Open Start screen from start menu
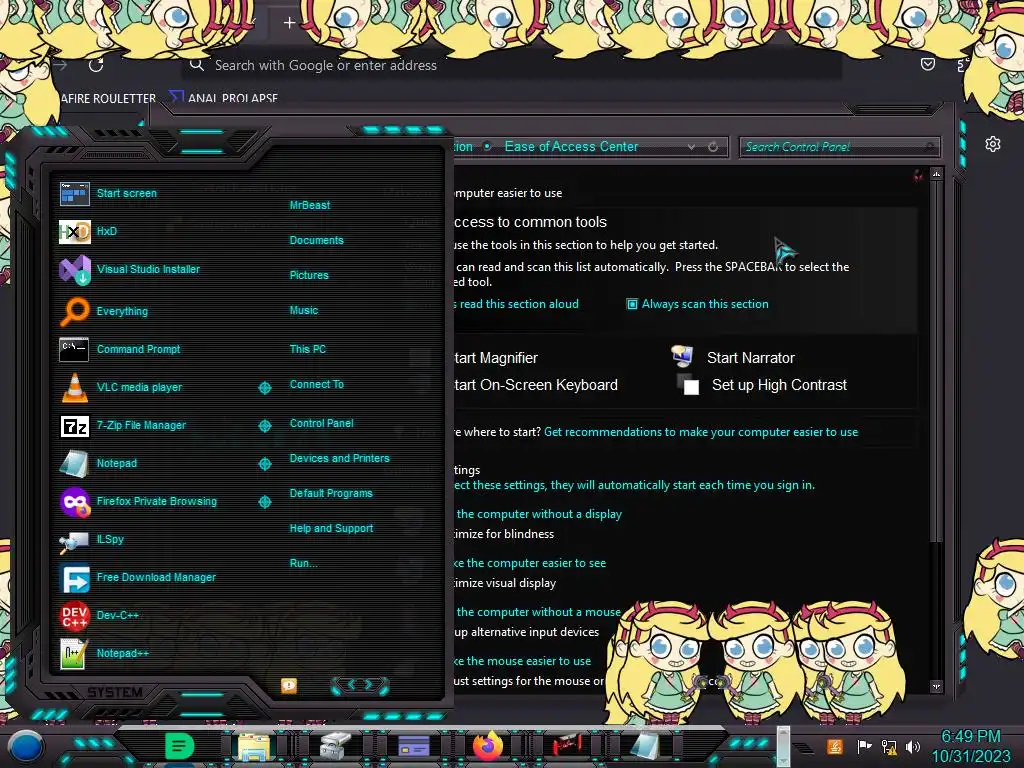The height and width of the screenshot is (768, 1024). coord(109,193)
